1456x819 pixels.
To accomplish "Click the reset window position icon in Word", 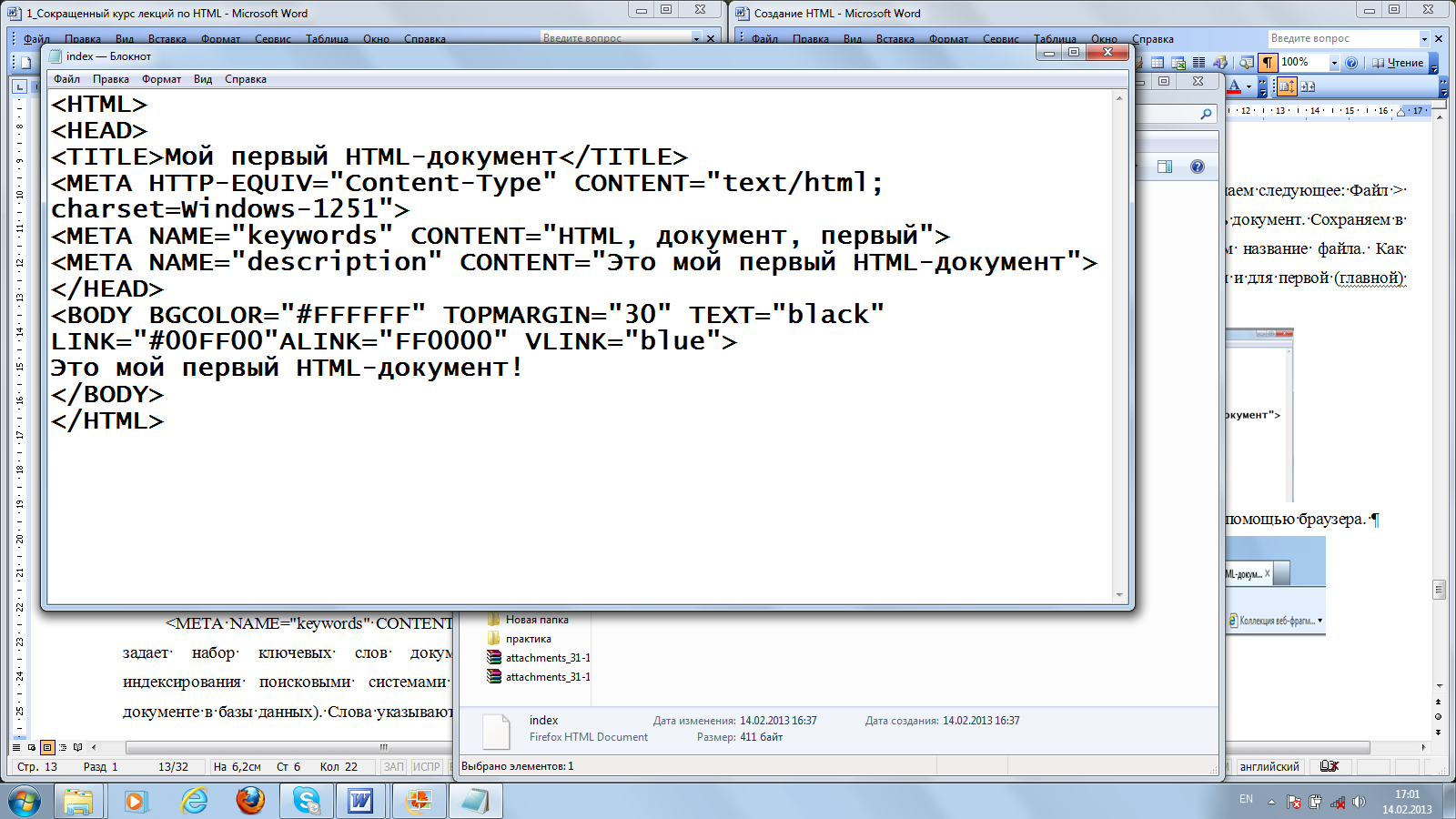I will click(x=1308, y=86).
